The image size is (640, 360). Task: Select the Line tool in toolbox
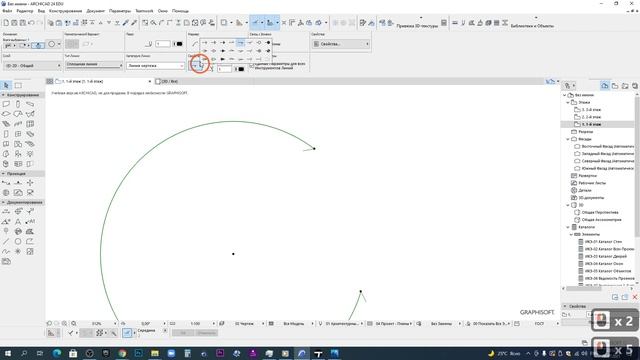click(6, 242)
